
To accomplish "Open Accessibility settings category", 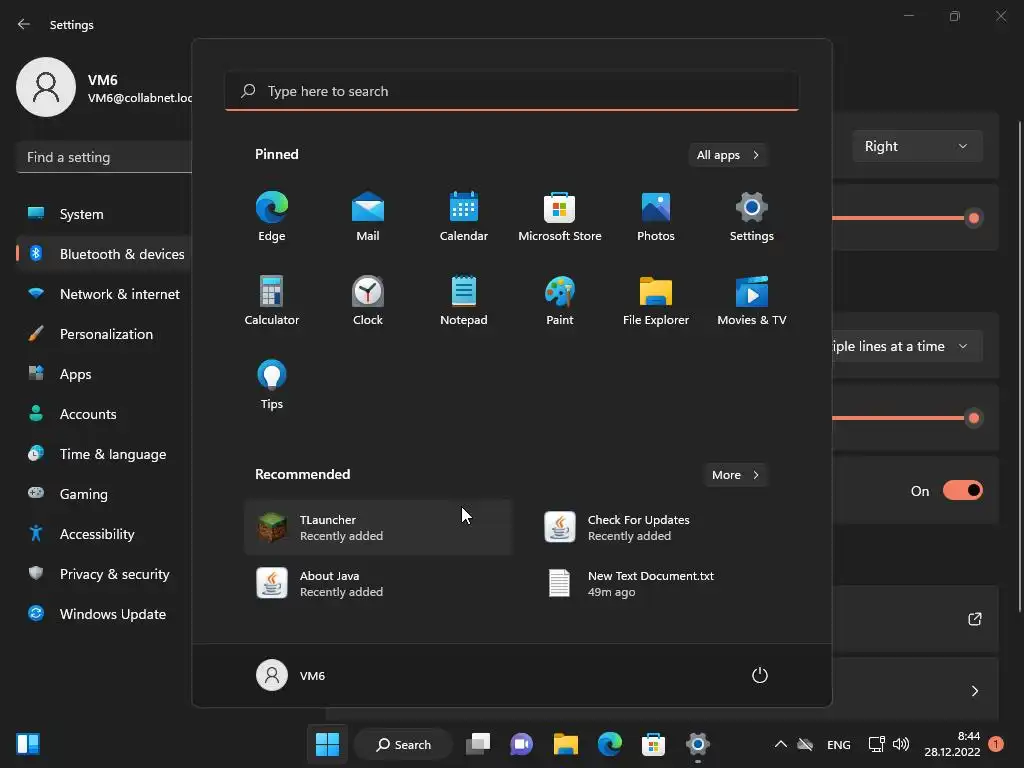I will (104, 534).
